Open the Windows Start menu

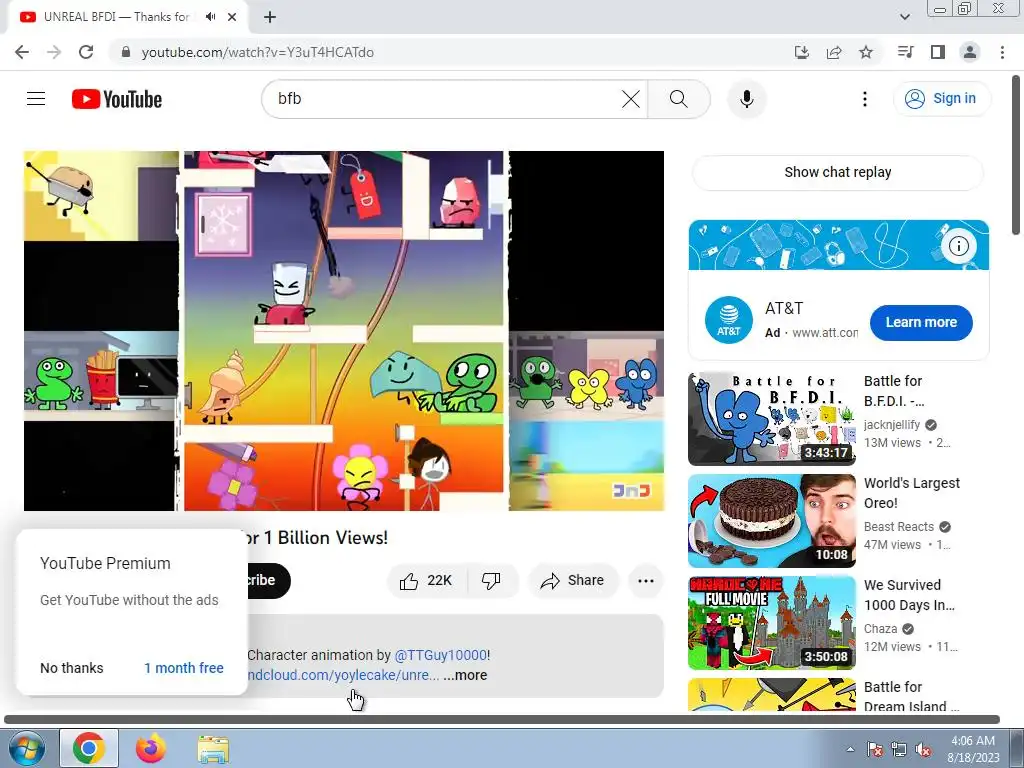[x=25, y=748]
